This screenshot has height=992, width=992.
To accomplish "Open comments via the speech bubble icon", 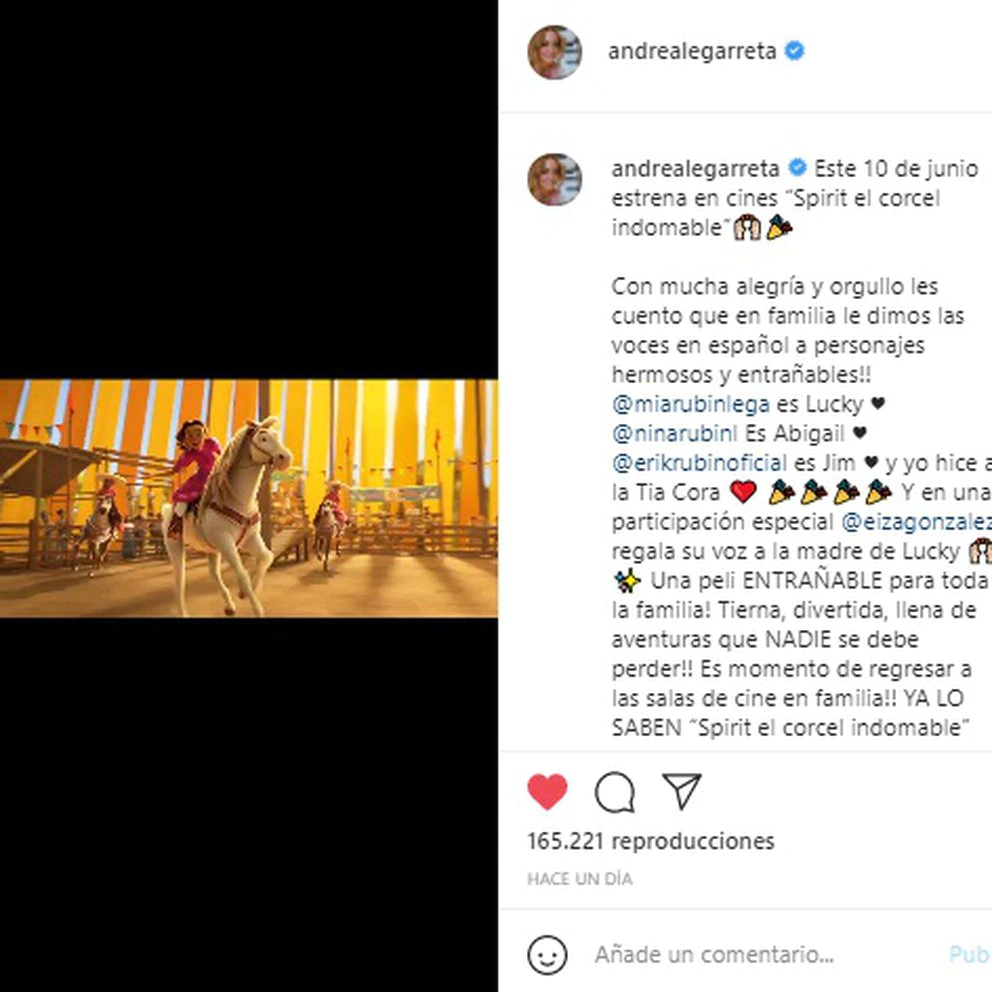I will pos(614,792).
